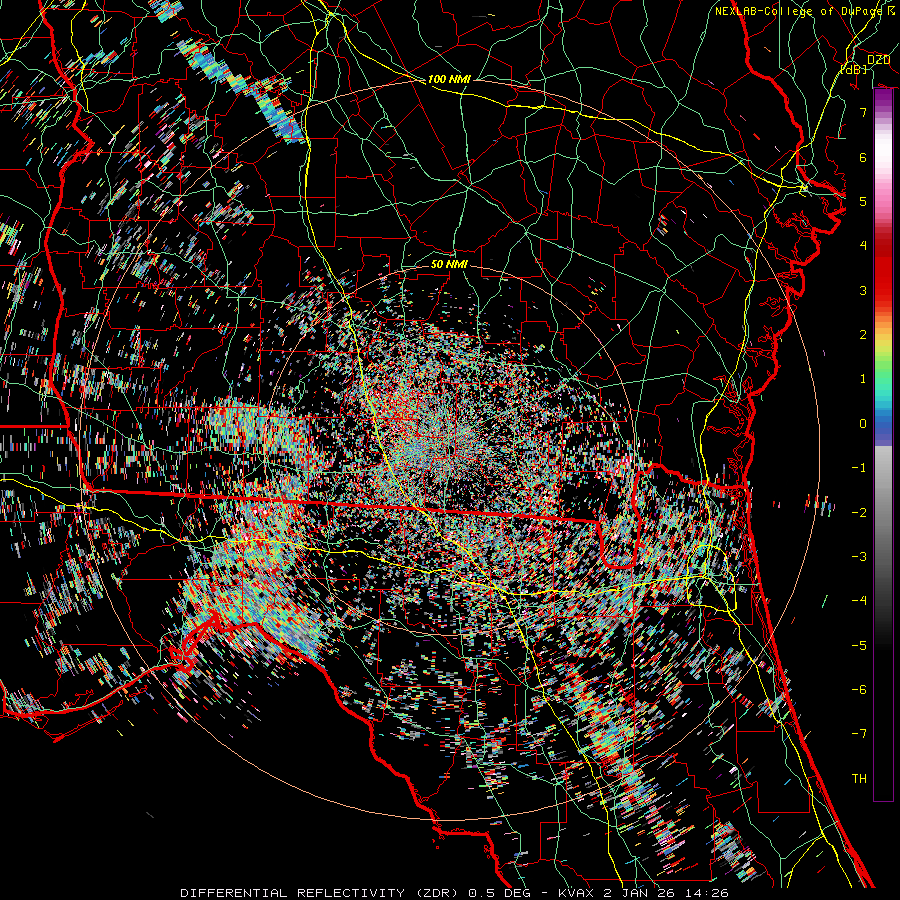This screenshot has height=900, width=900.
Task: Click the 100 NMI range ring label
Action: (x=449, y=79)
